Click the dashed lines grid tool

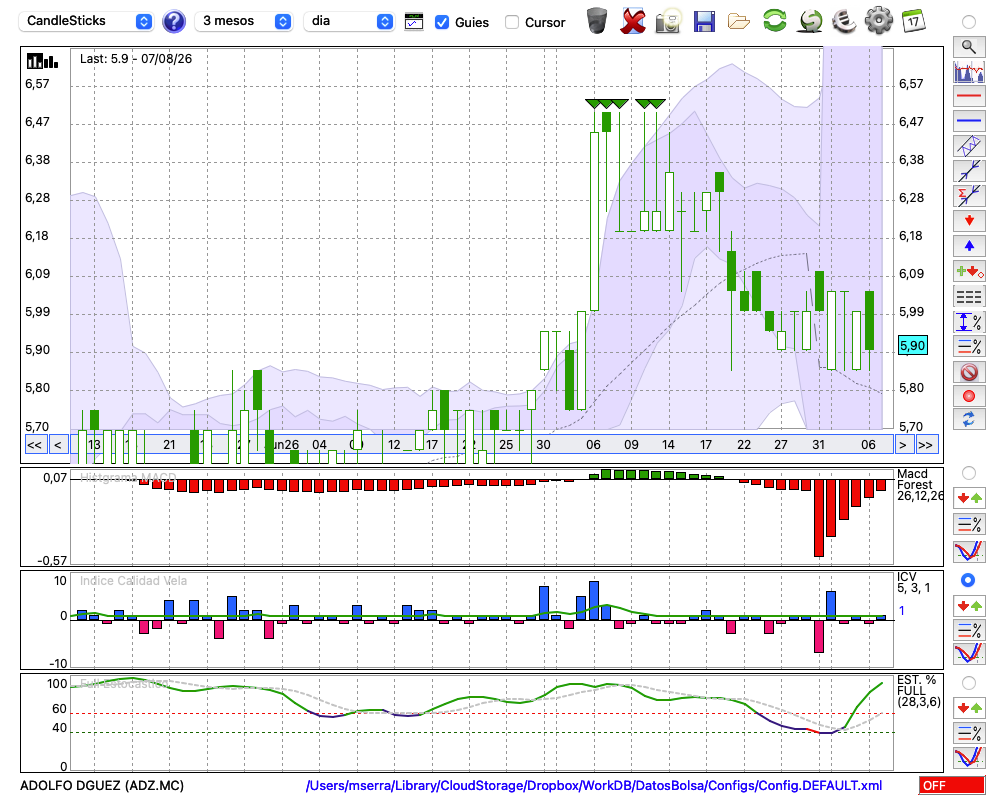(969, 297)
